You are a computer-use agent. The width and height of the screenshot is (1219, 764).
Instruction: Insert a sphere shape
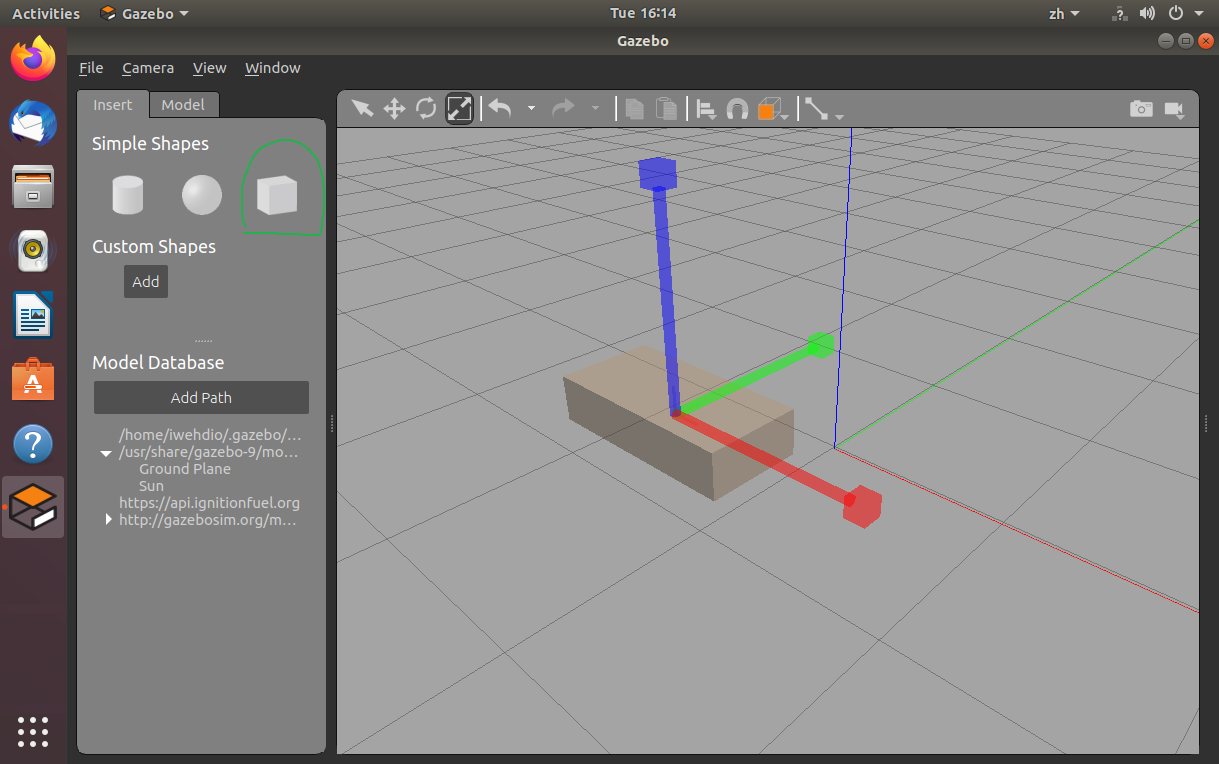pos(202,195)
